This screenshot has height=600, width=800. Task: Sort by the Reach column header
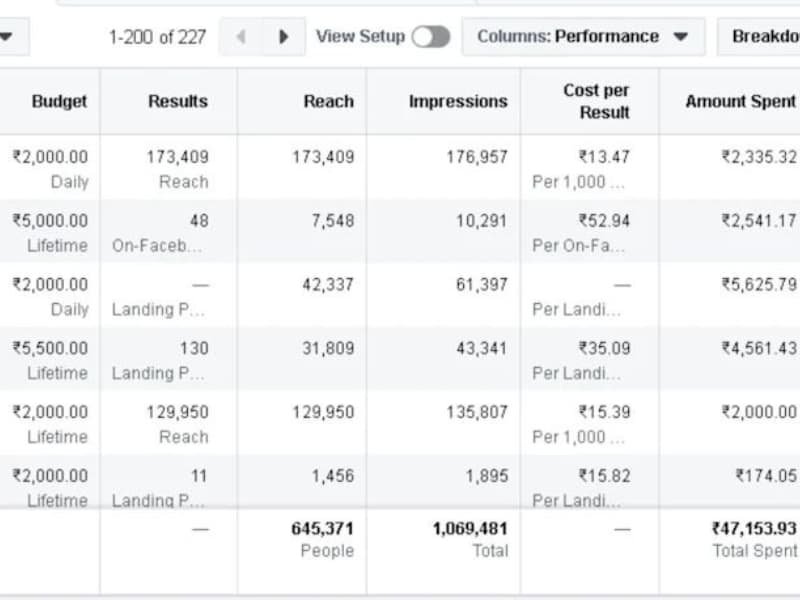328,101
